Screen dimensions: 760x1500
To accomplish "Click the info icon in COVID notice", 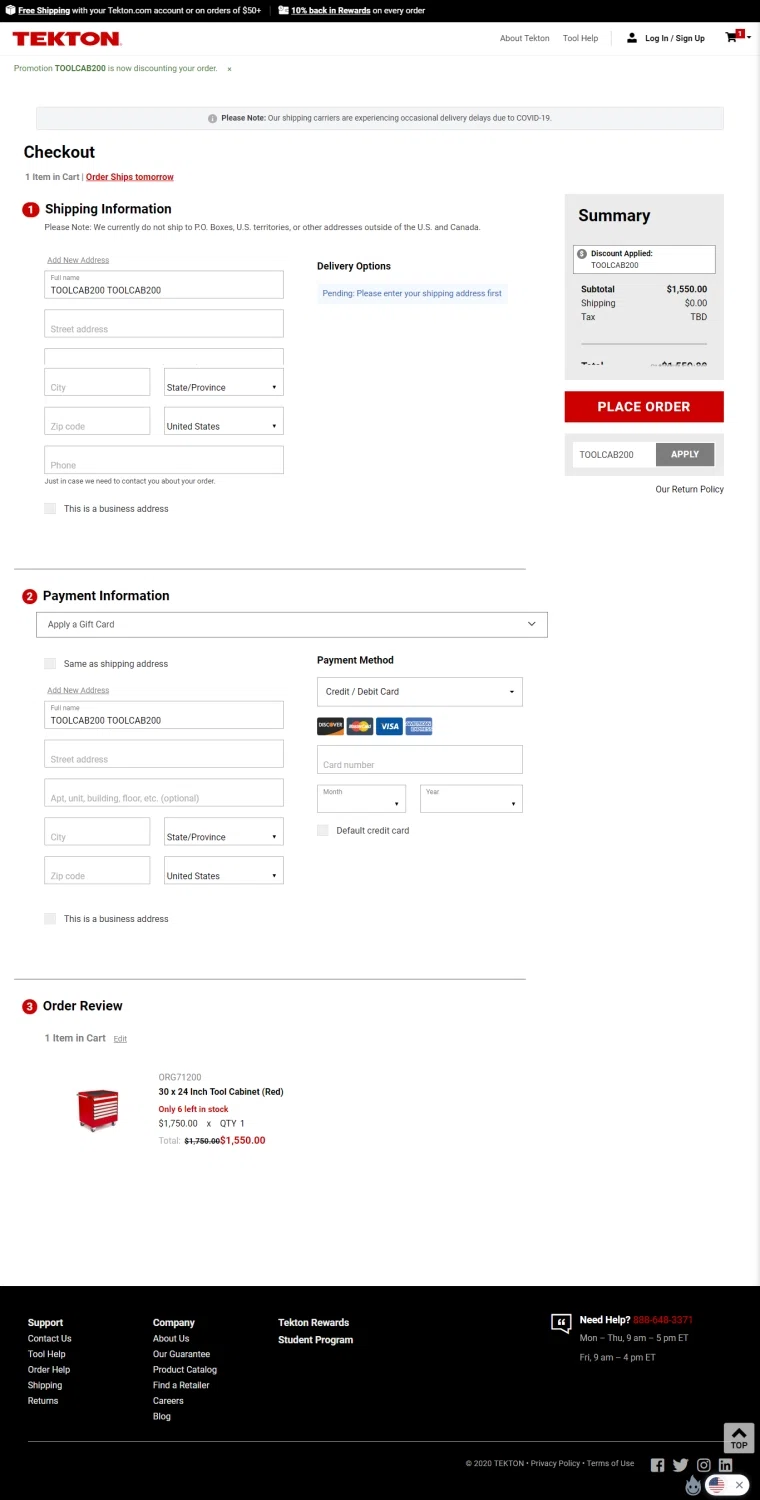I will click(212, 118).
